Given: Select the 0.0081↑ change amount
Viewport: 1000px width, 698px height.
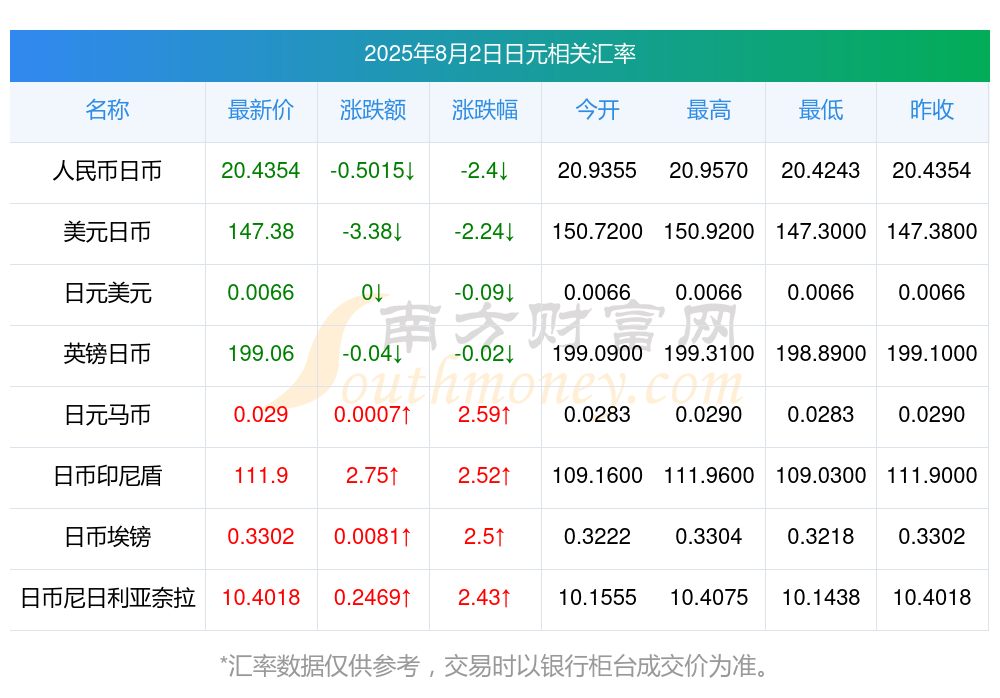Looking at the screenshot, I should (373, 536).
